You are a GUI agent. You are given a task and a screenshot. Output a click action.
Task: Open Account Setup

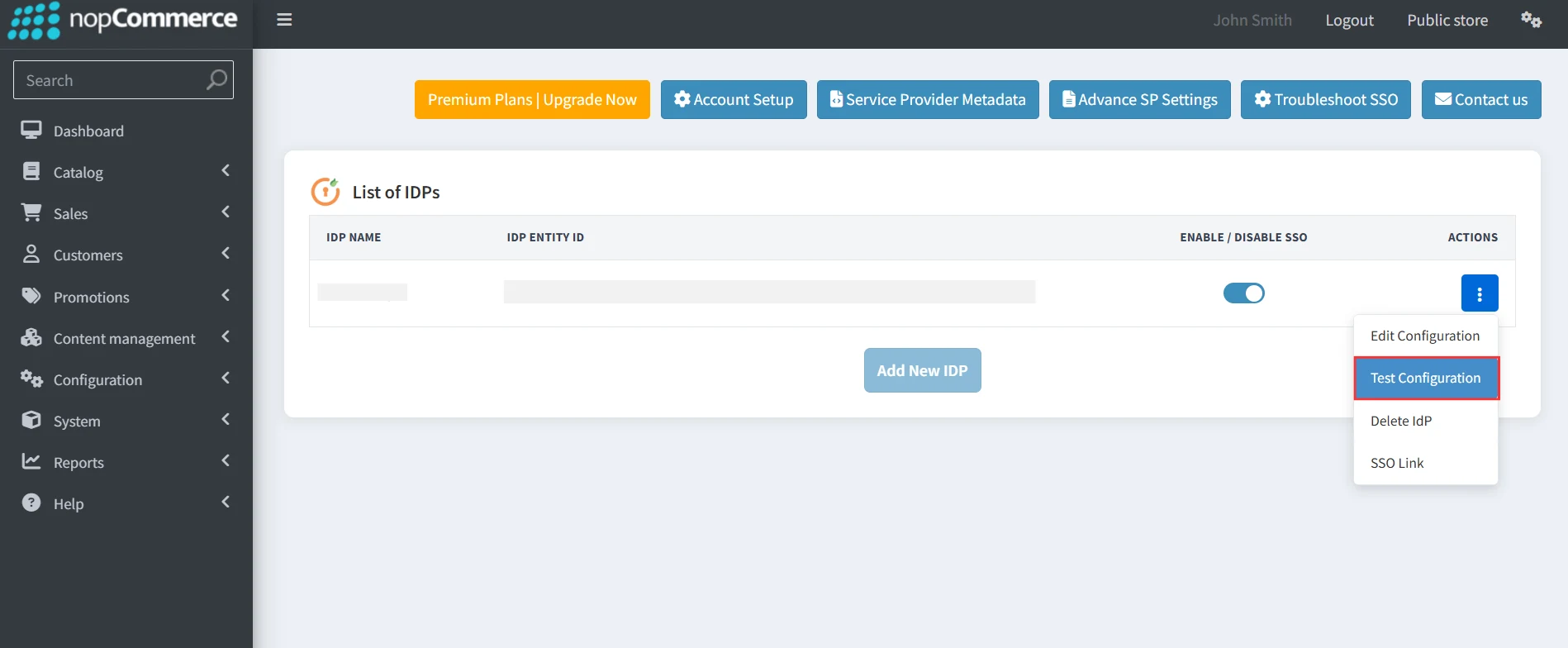click(734, 99)
